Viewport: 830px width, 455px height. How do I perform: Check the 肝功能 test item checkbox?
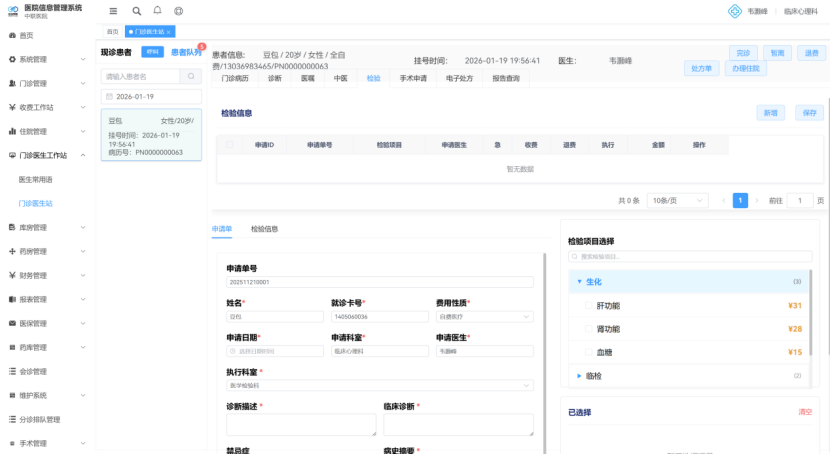point(588,306)
